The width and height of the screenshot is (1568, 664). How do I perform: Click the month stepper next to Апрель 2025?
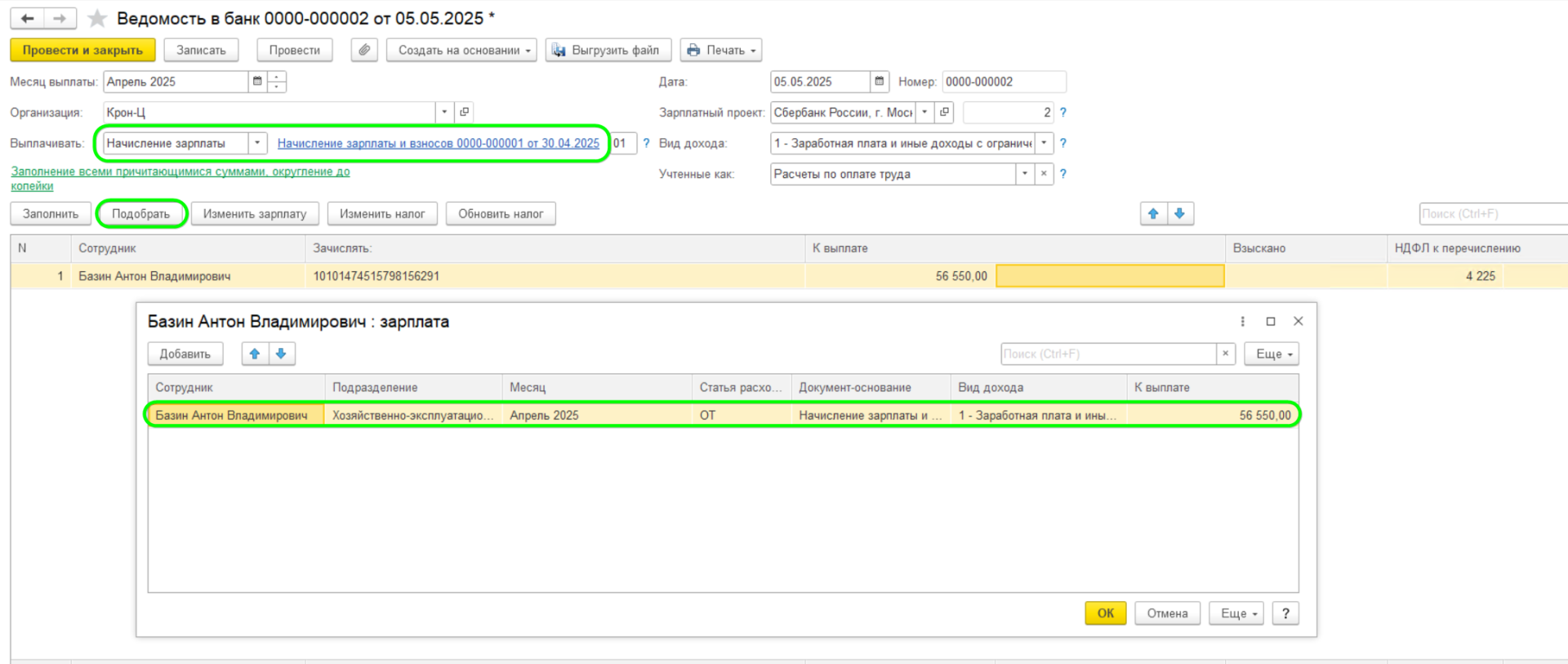[x=277, y=82]
